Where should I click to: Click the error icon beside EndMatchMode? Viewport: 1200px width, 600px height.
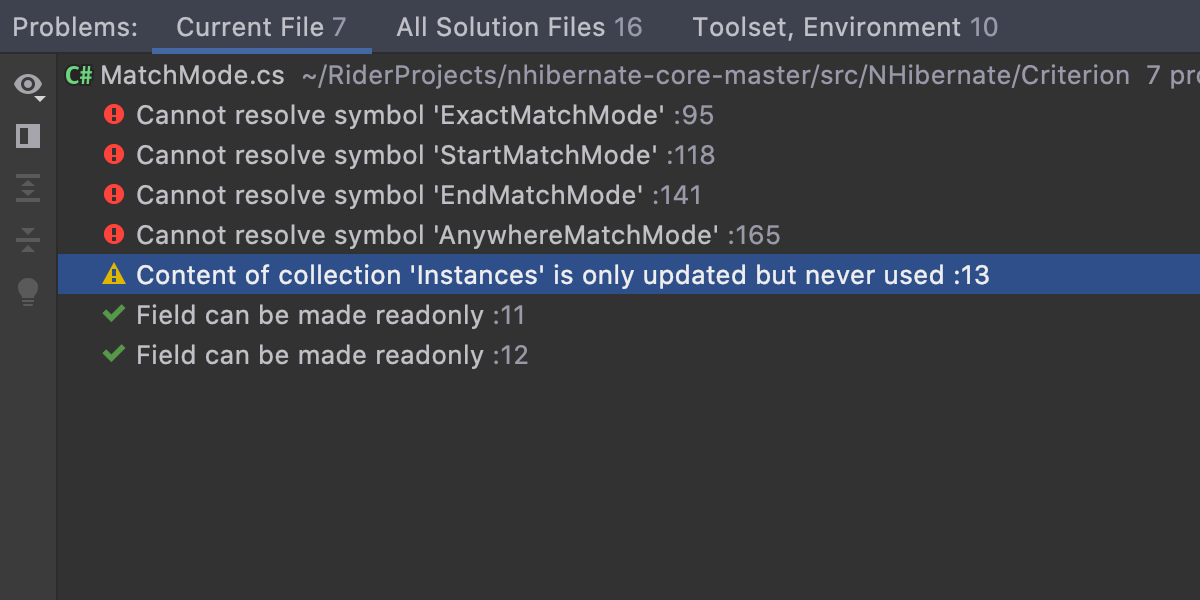(x=114, y=196)
